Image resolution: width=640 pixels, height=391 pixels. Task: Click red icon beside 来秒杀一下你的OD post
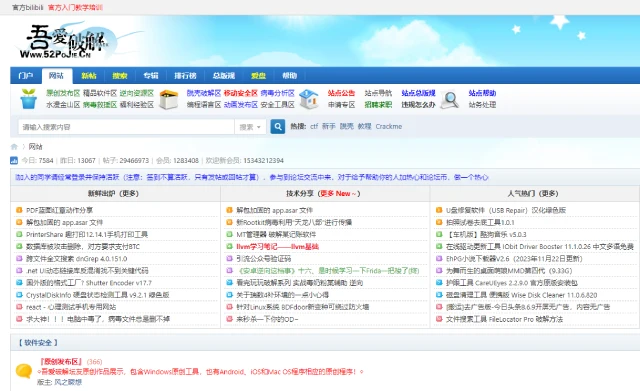(x=229, y=319)
